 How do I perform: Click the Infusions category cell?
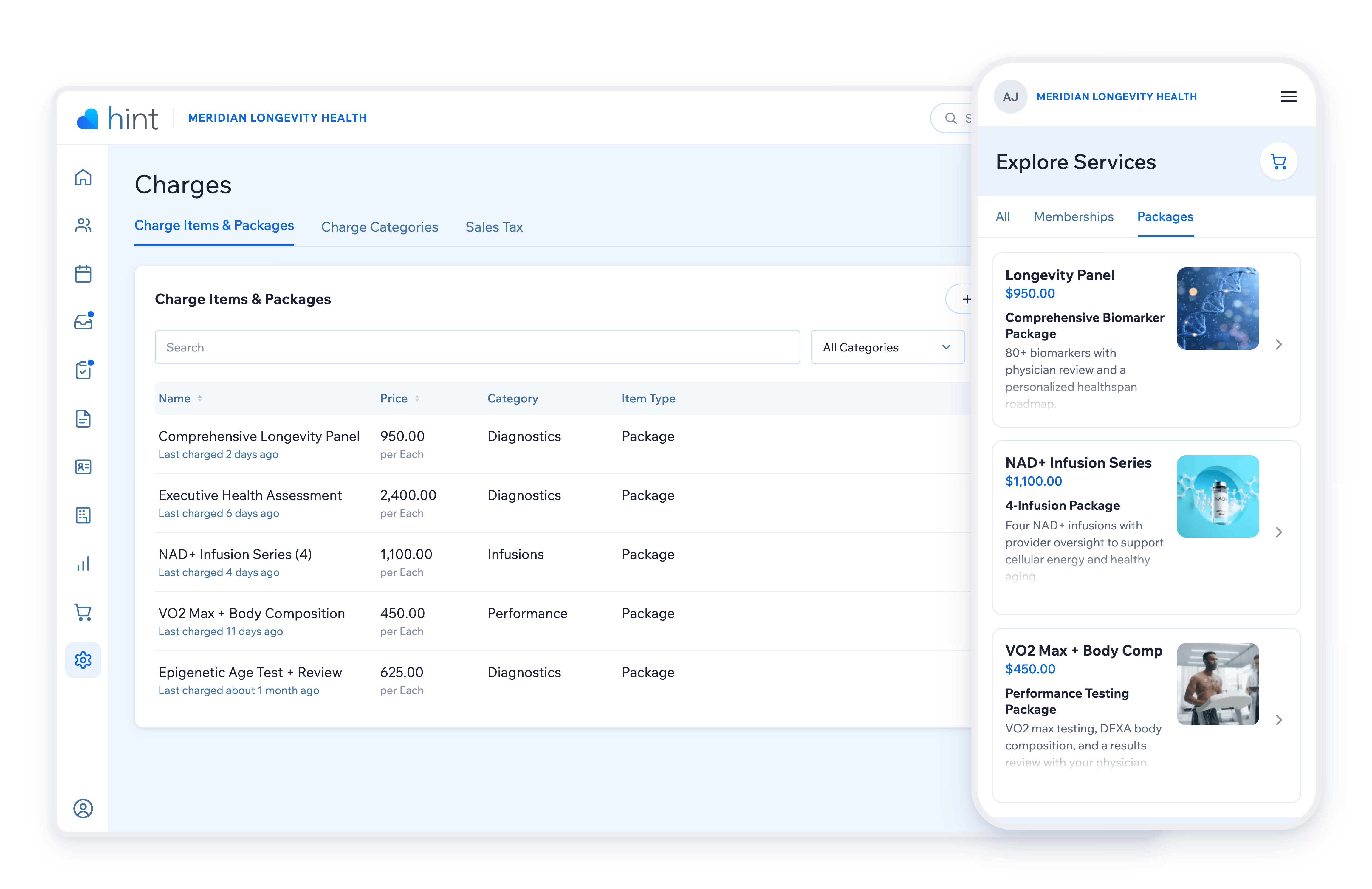click(515, 555)
